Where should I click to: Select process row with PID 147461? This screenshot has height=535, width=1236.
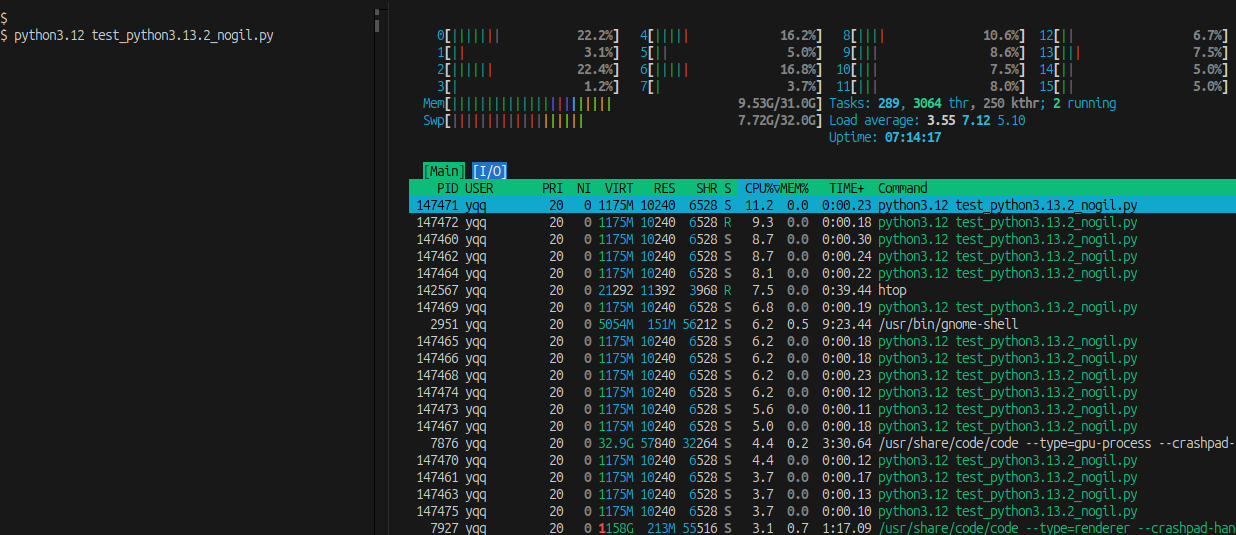click(x=822, y=477)
